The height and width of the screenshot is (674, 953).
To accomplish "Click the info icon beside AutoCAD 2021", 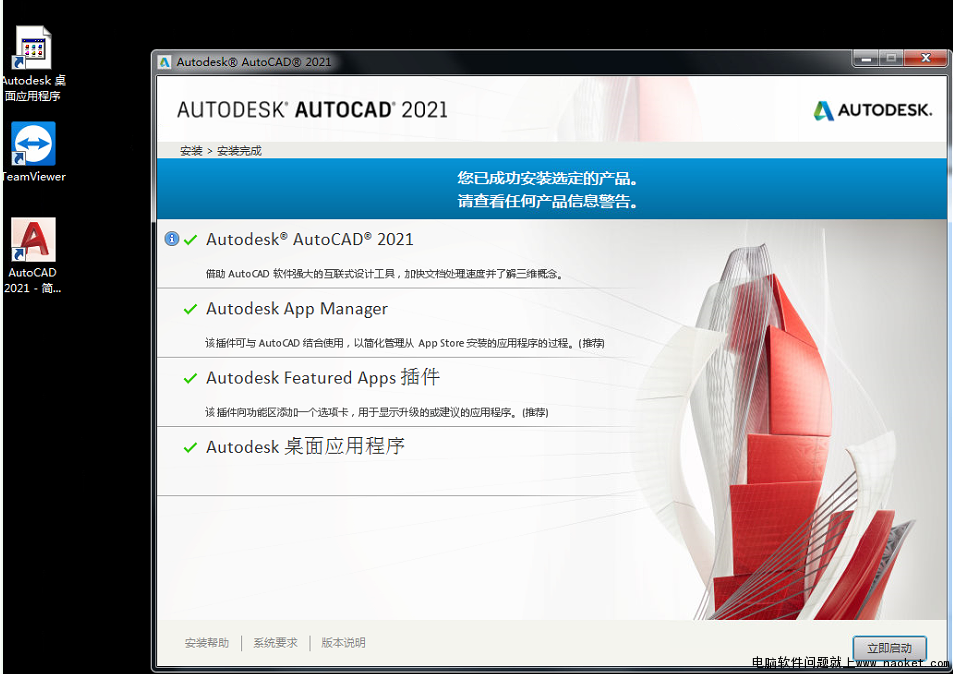I will point(172,239).
